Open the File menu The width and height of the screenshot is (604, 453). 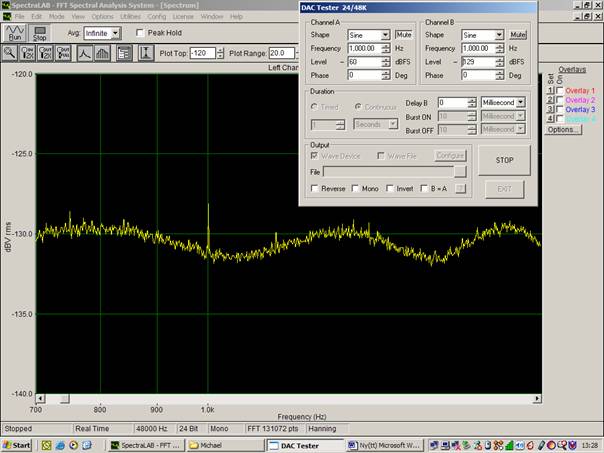(x=19, y=17)
